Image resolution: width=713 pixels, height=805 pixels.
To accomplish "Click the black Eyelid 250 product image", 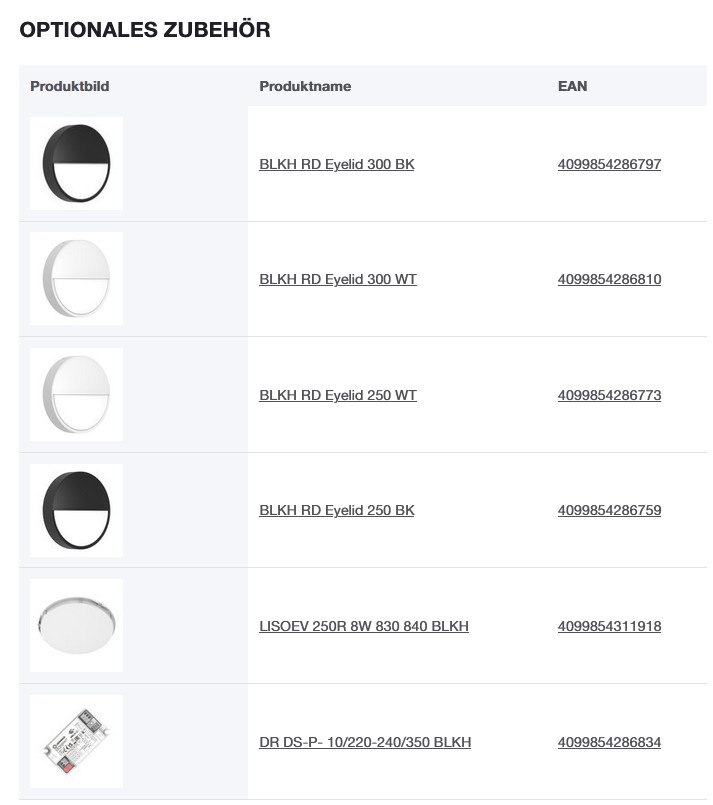I will coord(76,510).
